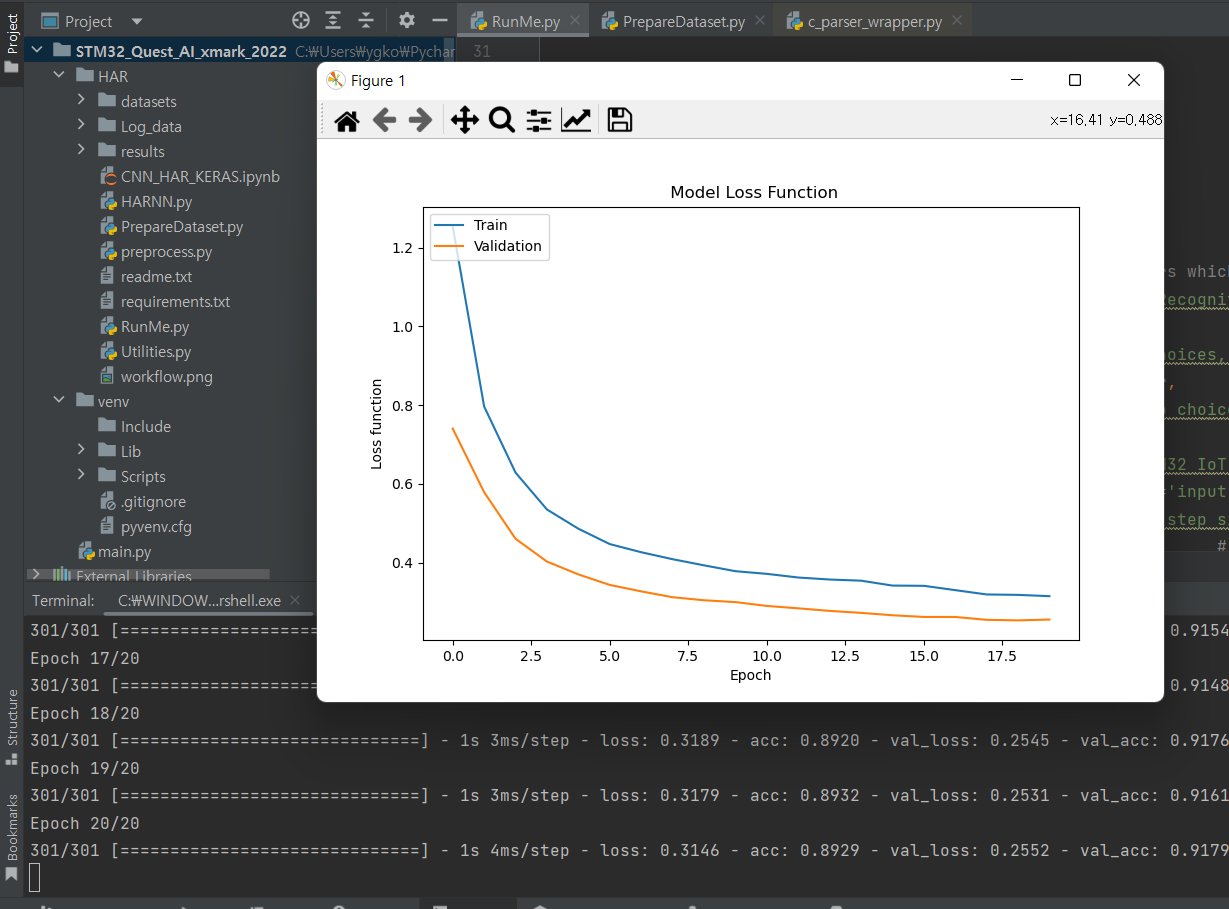
Task: Expand the Log_data folder
Action: pos(82,126)
